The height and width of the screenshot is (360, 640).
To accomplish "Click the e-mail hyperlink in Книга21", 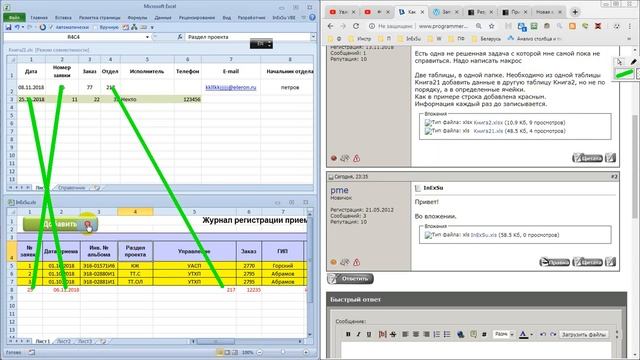I will 231,87.
